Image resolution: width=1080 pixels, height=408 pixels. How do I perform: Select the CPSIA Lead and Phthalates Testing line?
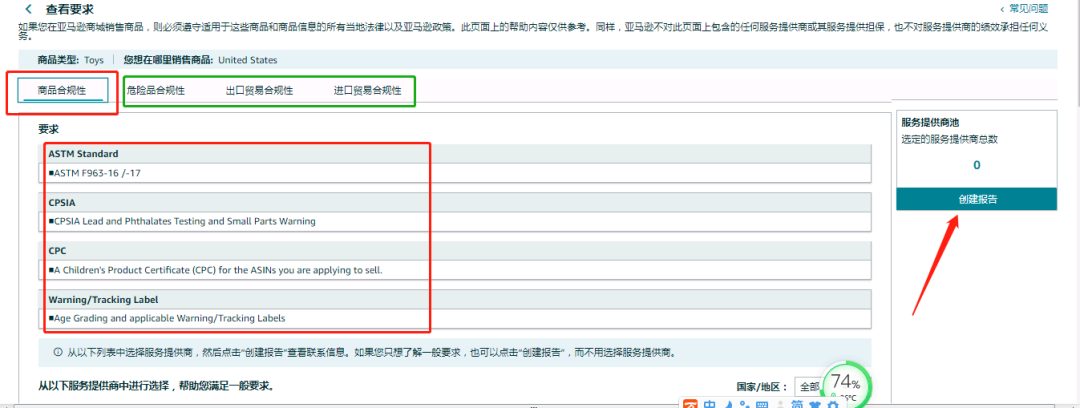183,222
